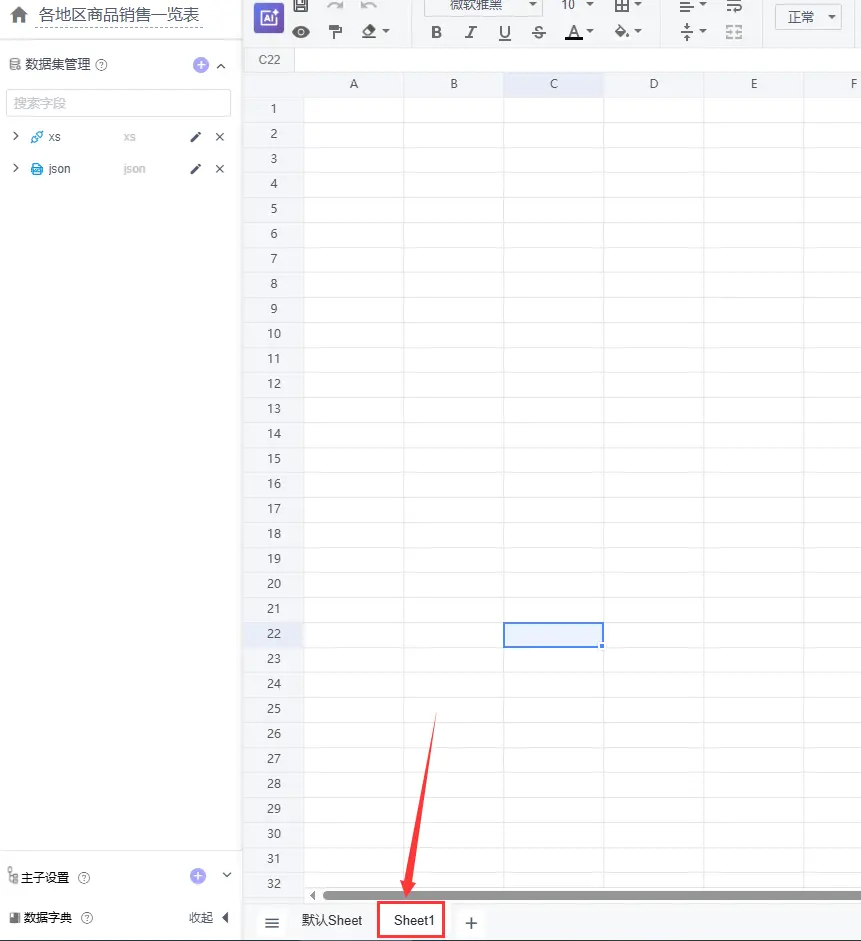The height and width of the screenshot is (941, 861).
Task: Open the sheet list menu icon
Action: tap(272, 923)
